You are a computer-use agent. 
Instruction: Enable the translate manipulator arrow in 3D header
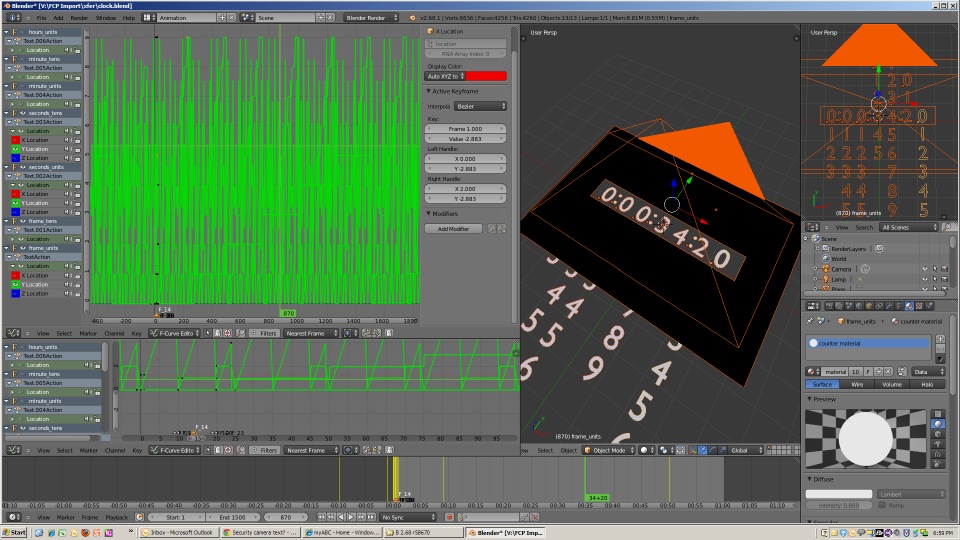[702, 450]
